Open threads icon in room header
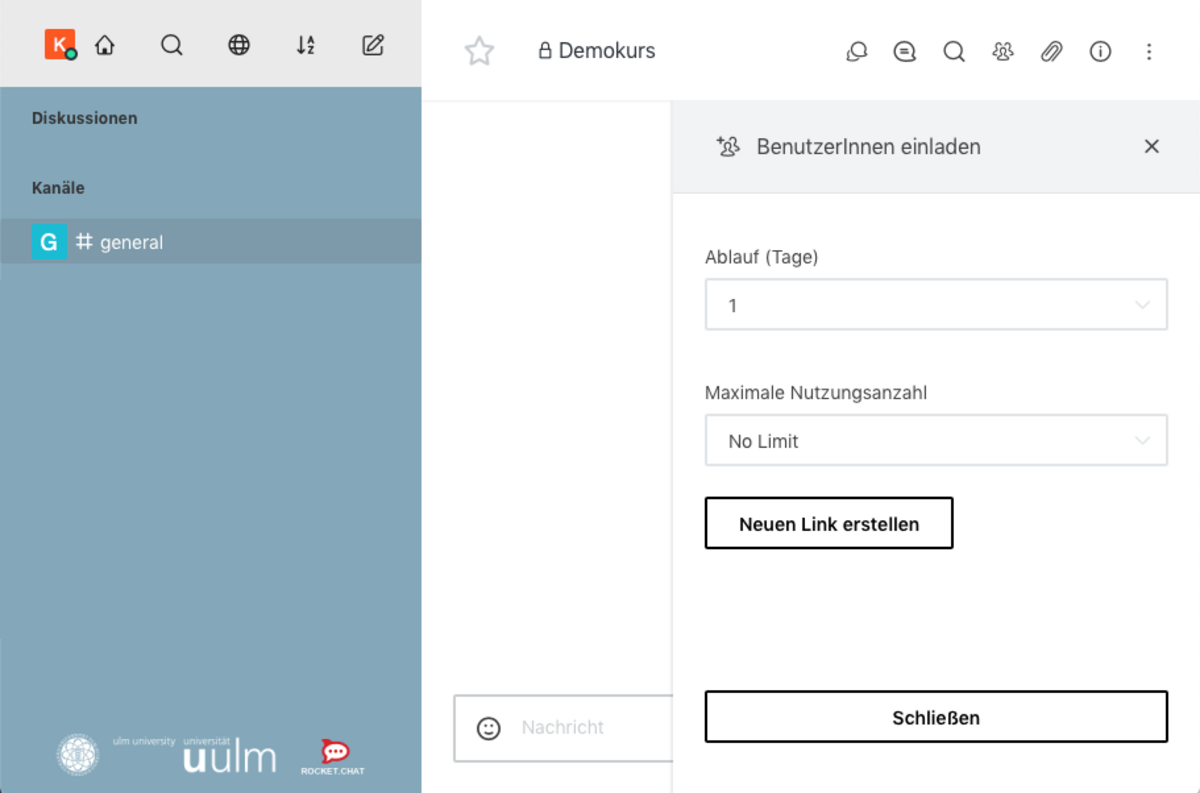 coord(905,51)
